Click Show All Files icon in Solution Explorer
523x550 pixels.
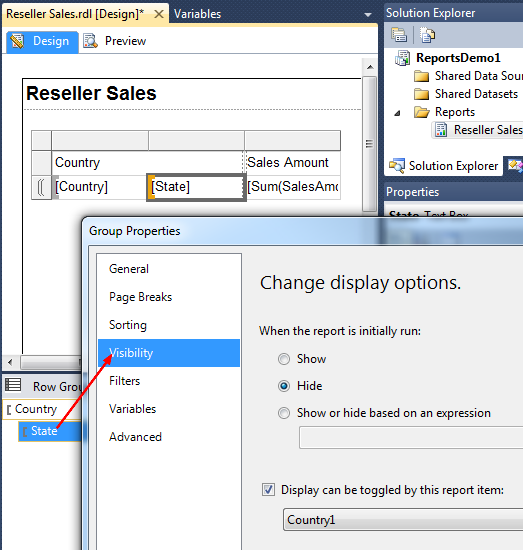coord(427,35)
